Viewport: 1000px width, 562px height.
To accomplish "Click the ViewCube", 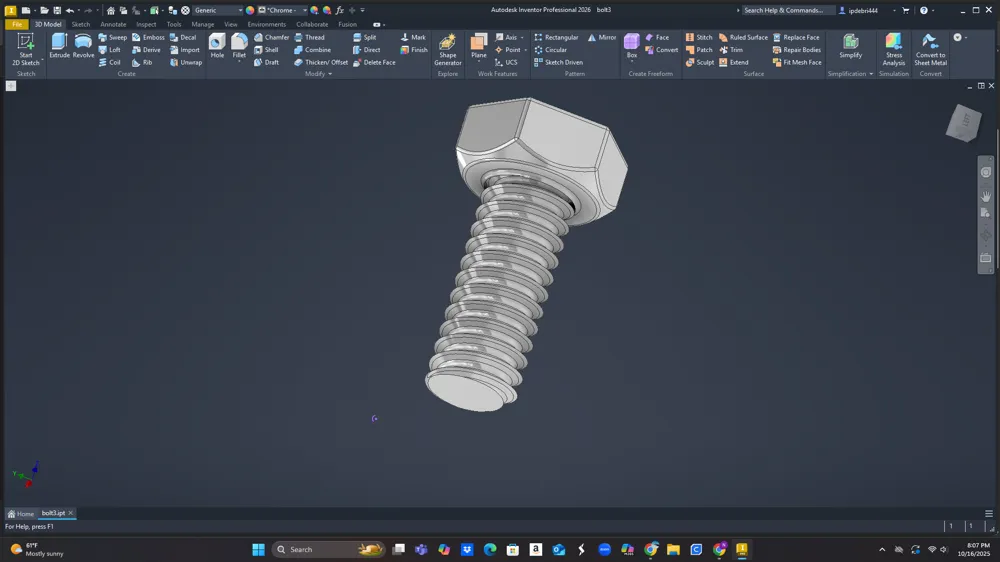I will 963,121.
